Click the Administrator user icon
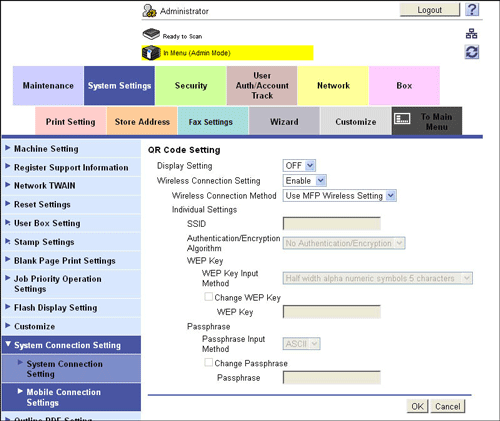The width and height of the screenshot is (500, 421). (149, 11)
